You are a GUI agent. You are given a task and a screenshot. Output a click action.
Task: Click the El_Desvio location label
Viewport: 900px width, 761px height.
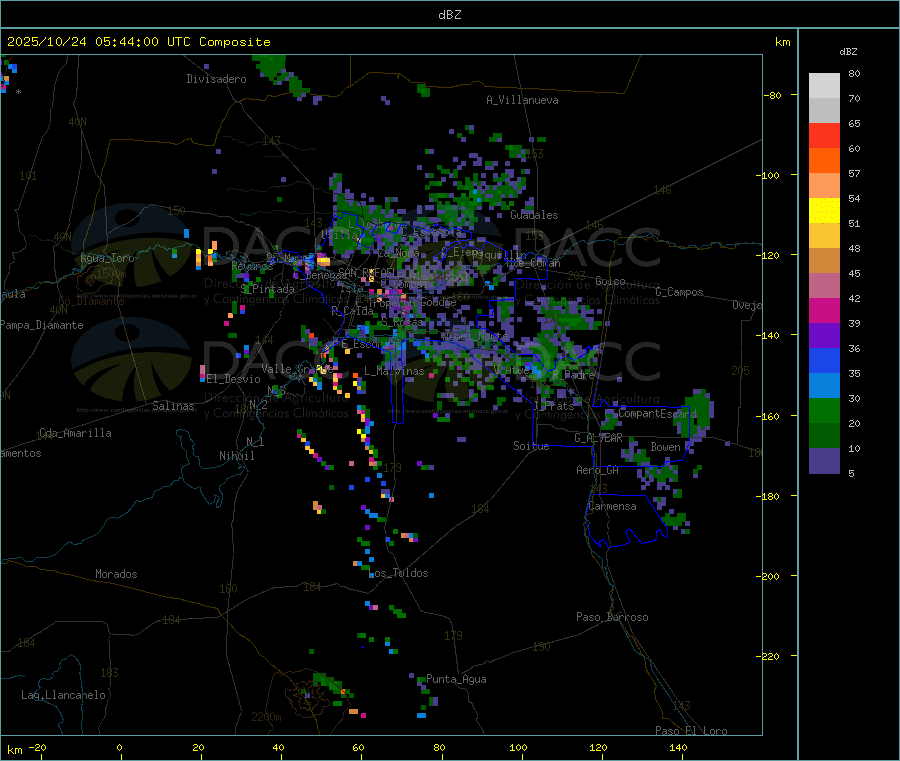click(x=233, y=379)
